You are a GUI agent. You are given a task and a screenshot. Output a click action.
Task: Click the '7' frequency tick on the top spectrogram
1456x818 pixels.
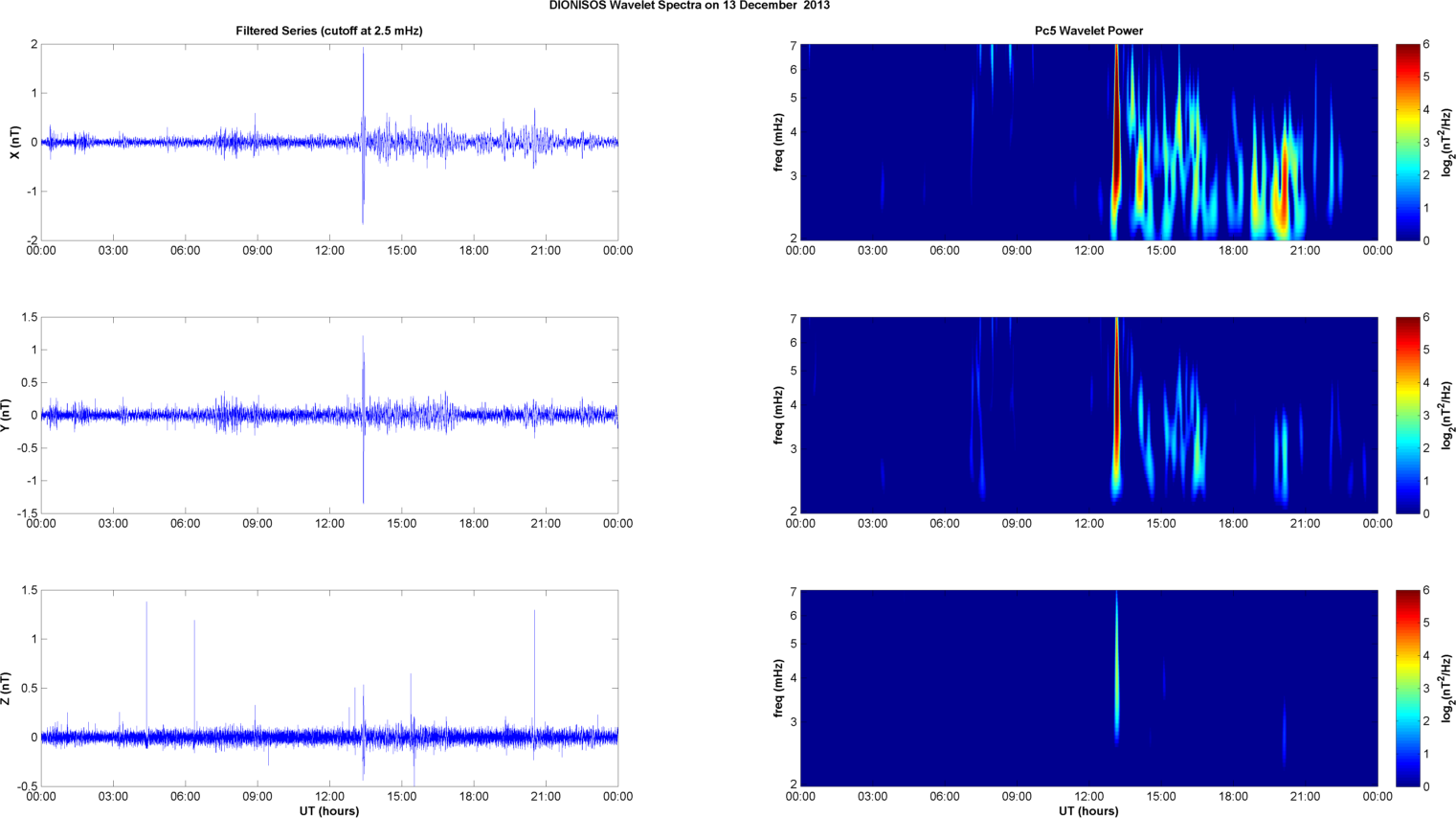(x=794, y=45)
